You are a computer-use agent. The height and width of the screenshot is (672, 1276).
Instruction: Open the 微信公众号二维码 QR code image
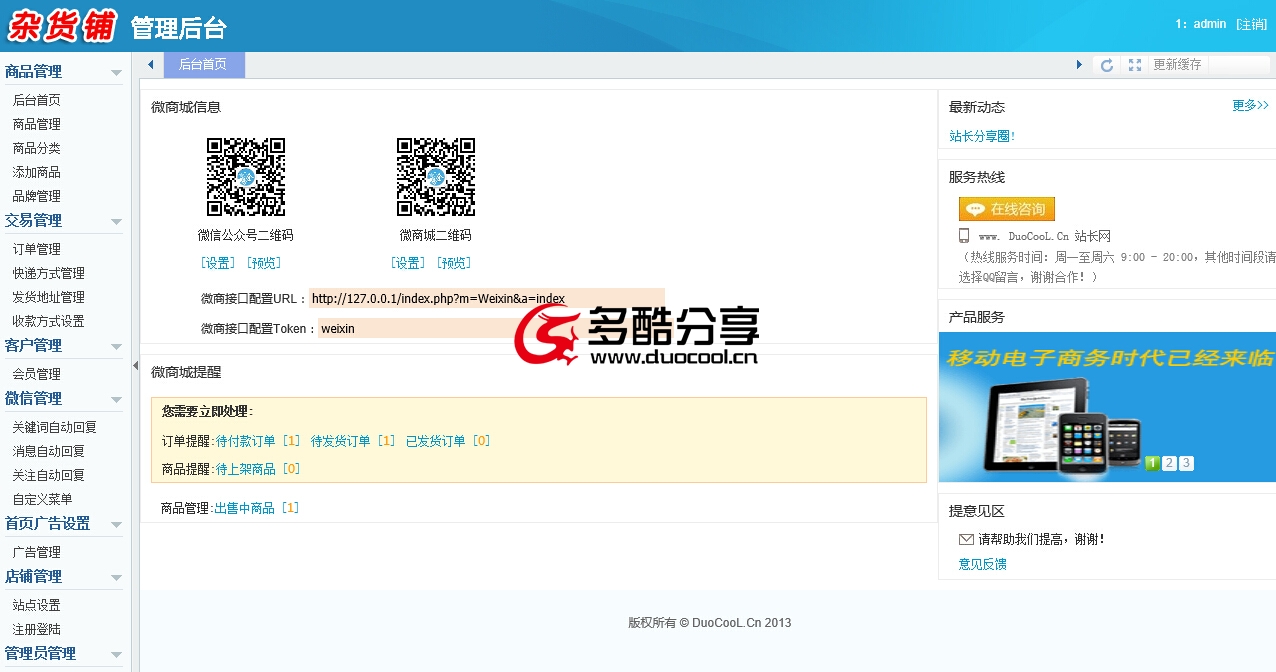pos(246,177)
